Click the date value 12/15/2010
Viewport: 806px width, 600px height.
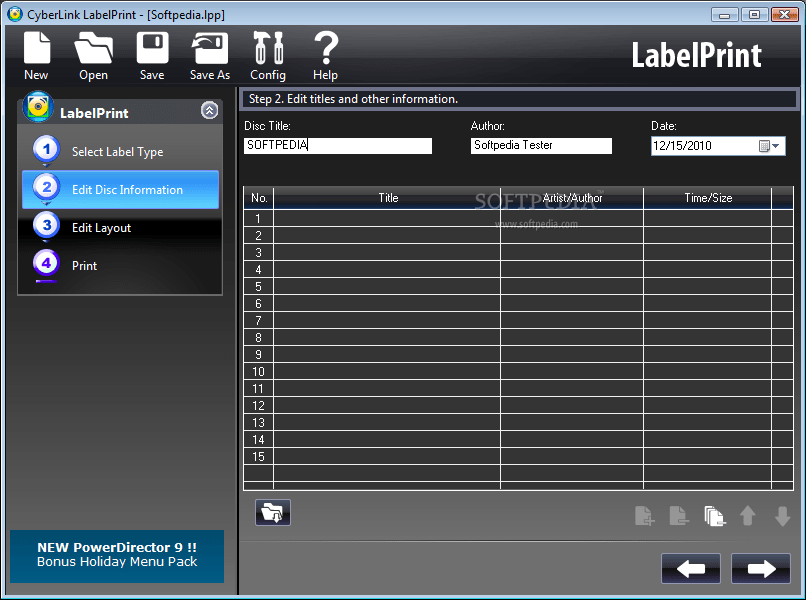(682, 146)
